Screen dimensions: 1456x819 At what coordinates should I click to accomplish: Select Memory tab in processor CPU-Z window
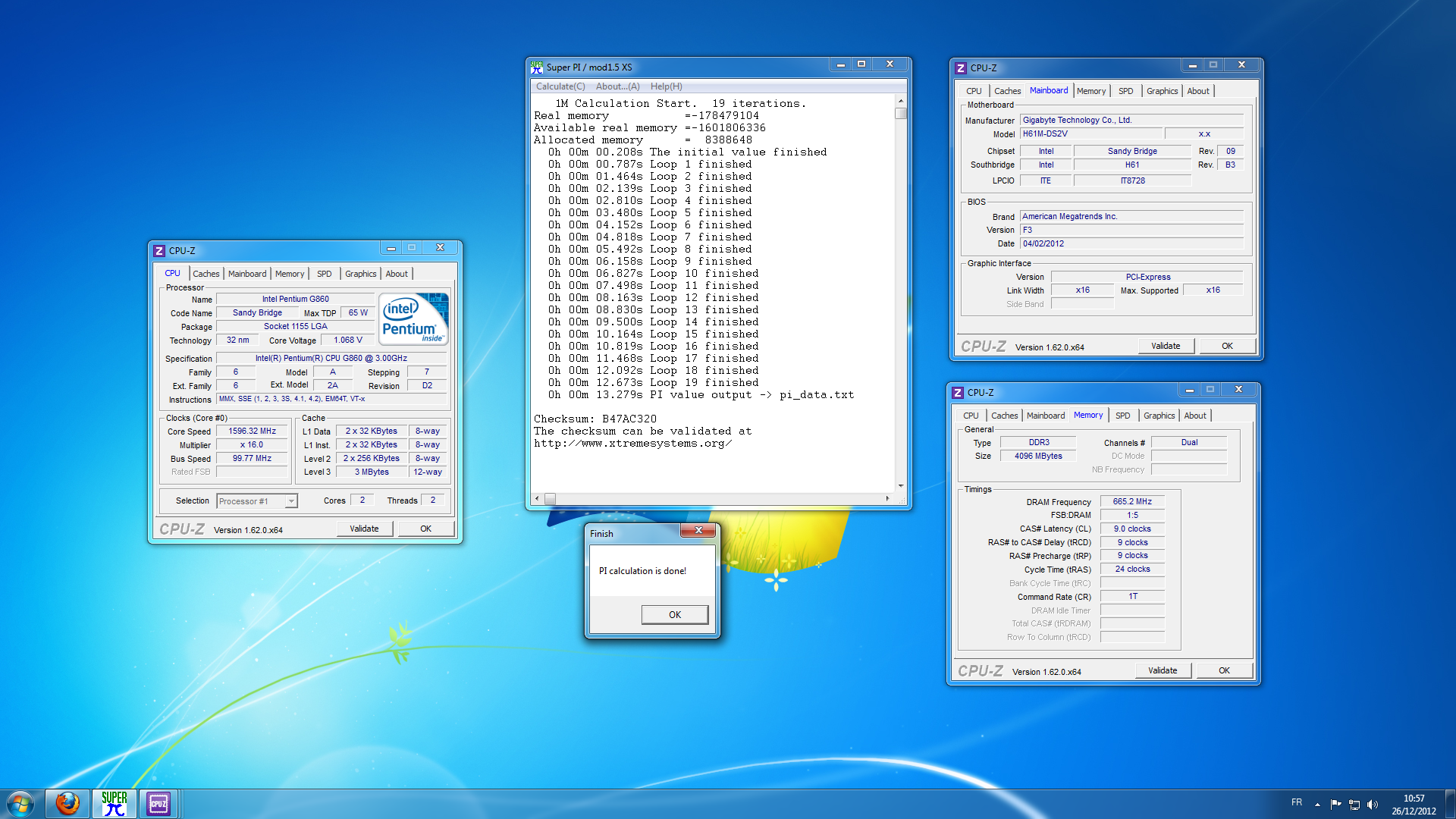pyautogui.click(x=290, y=274)
